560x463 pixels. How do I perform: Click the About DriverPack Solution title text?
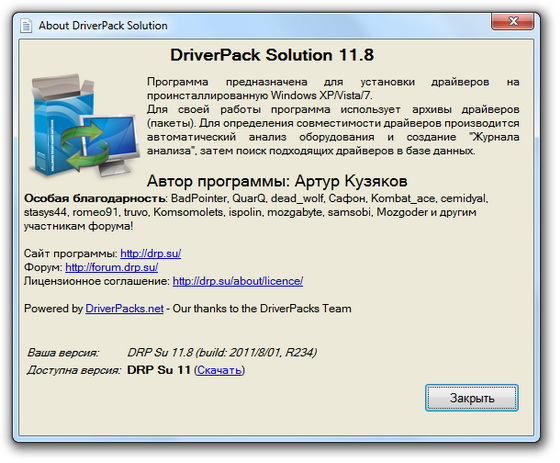click(x=103, y=26)
